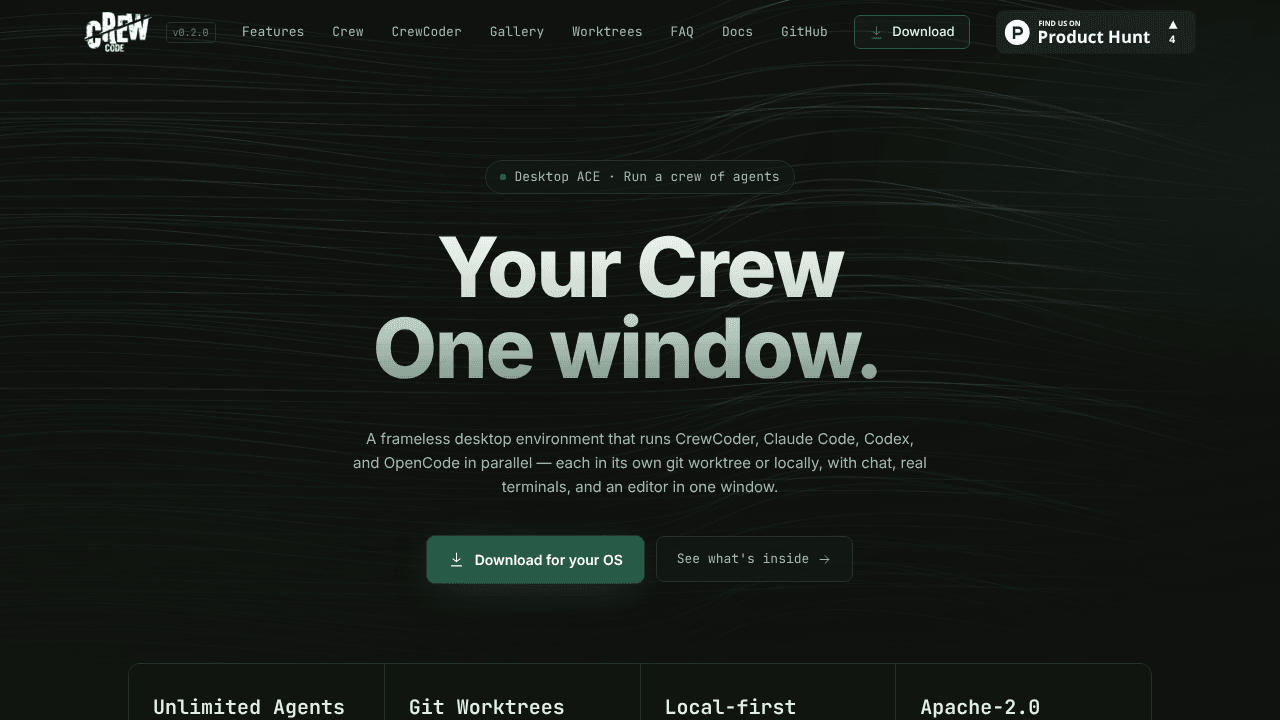The height and width of the screenshot is (720, 1280).
Task: Click the v0.2.0 version badge
Action: coord(190,32)
